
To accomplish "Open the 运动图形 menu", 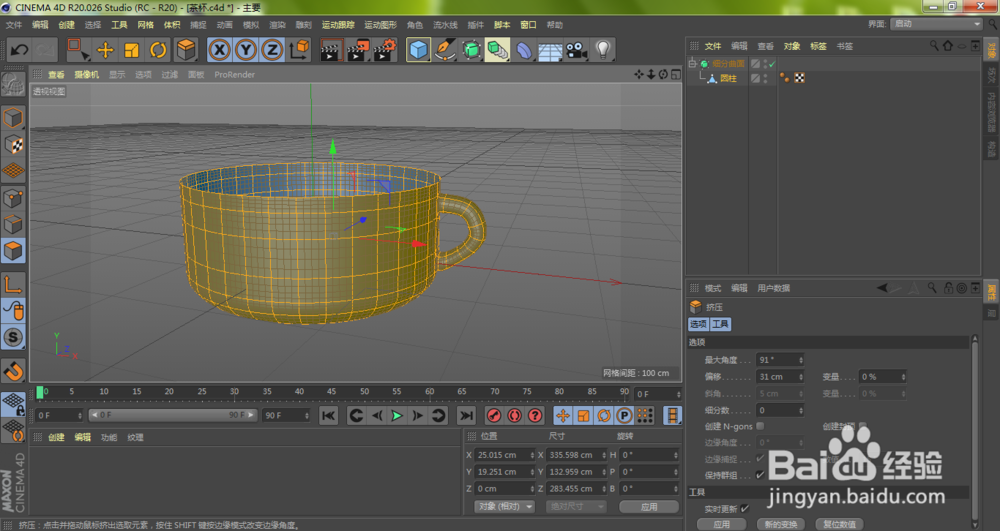I will click(x=380, y=24).
